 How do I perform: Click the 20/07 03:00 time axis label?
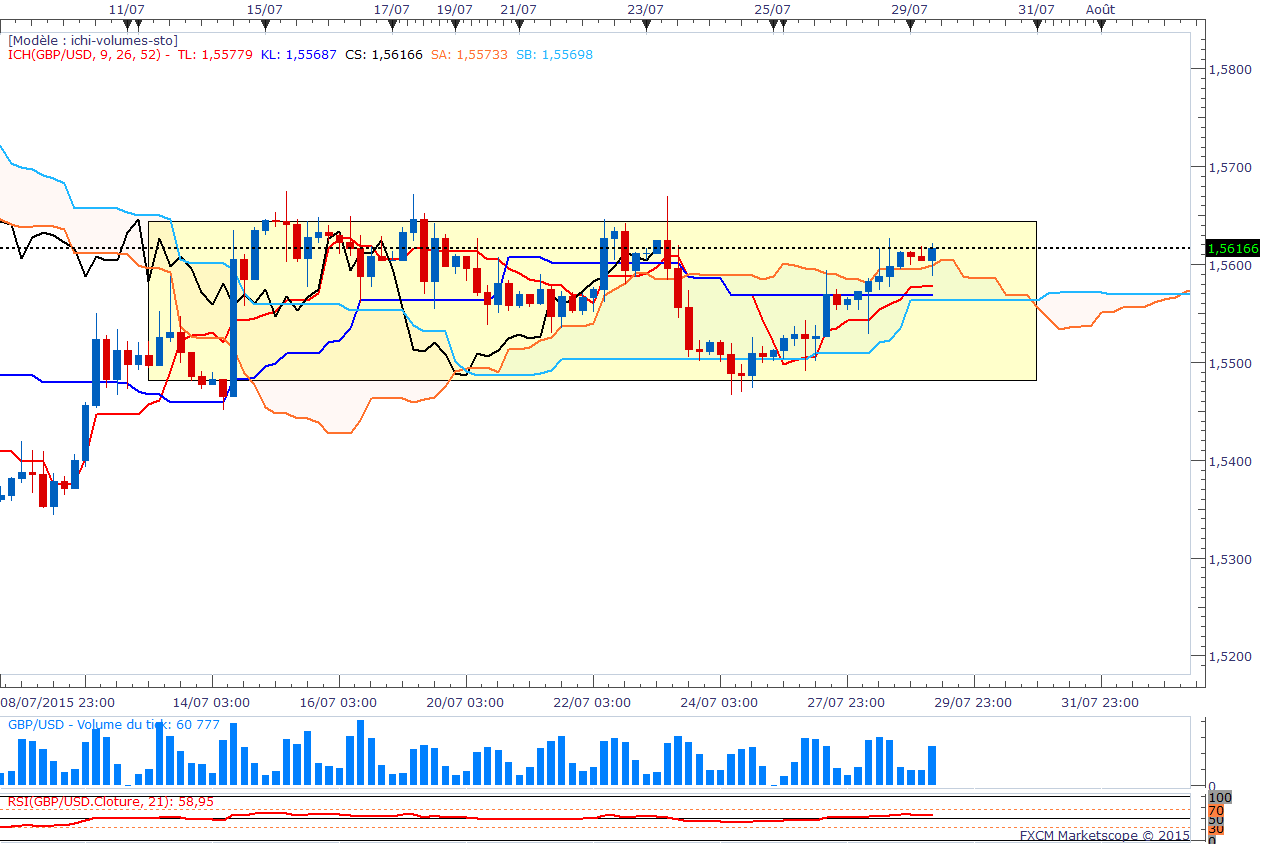461,702
